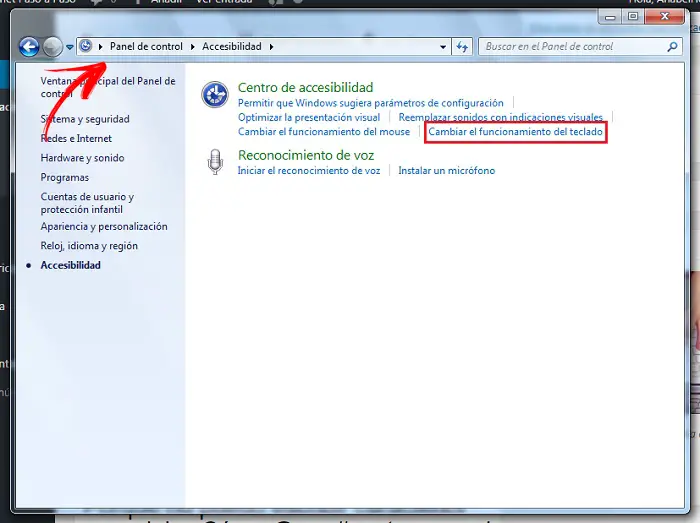Open the recent pages dropdown arrow
700x523 pixels.
coord(70,47)
